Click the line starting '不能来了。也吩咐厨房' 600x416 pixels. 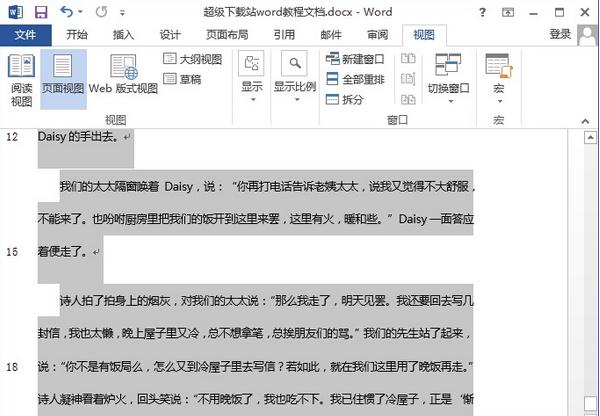256,219
